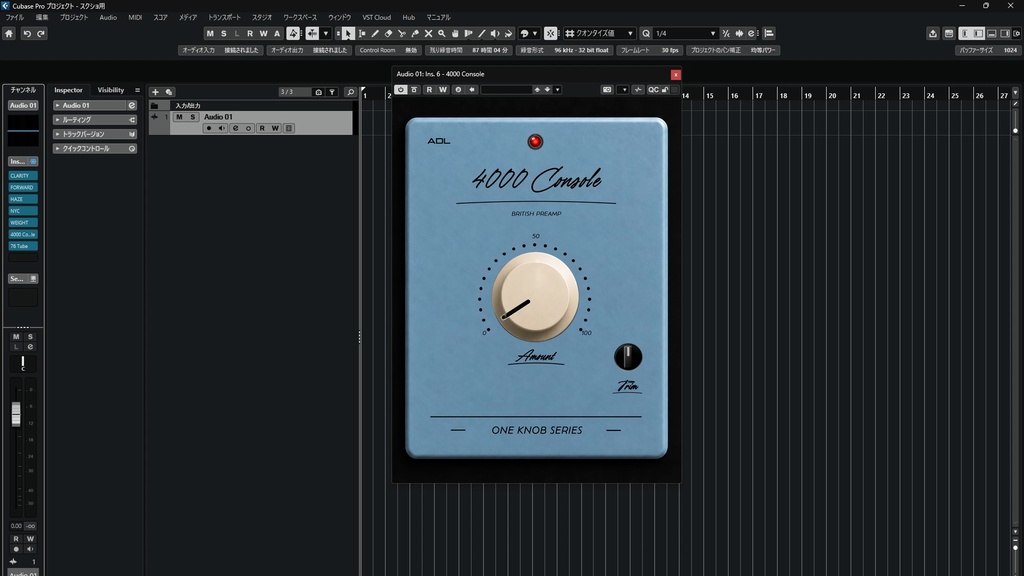
Task: Select the Range Selection tool
Action: click(x=362, y=33)
